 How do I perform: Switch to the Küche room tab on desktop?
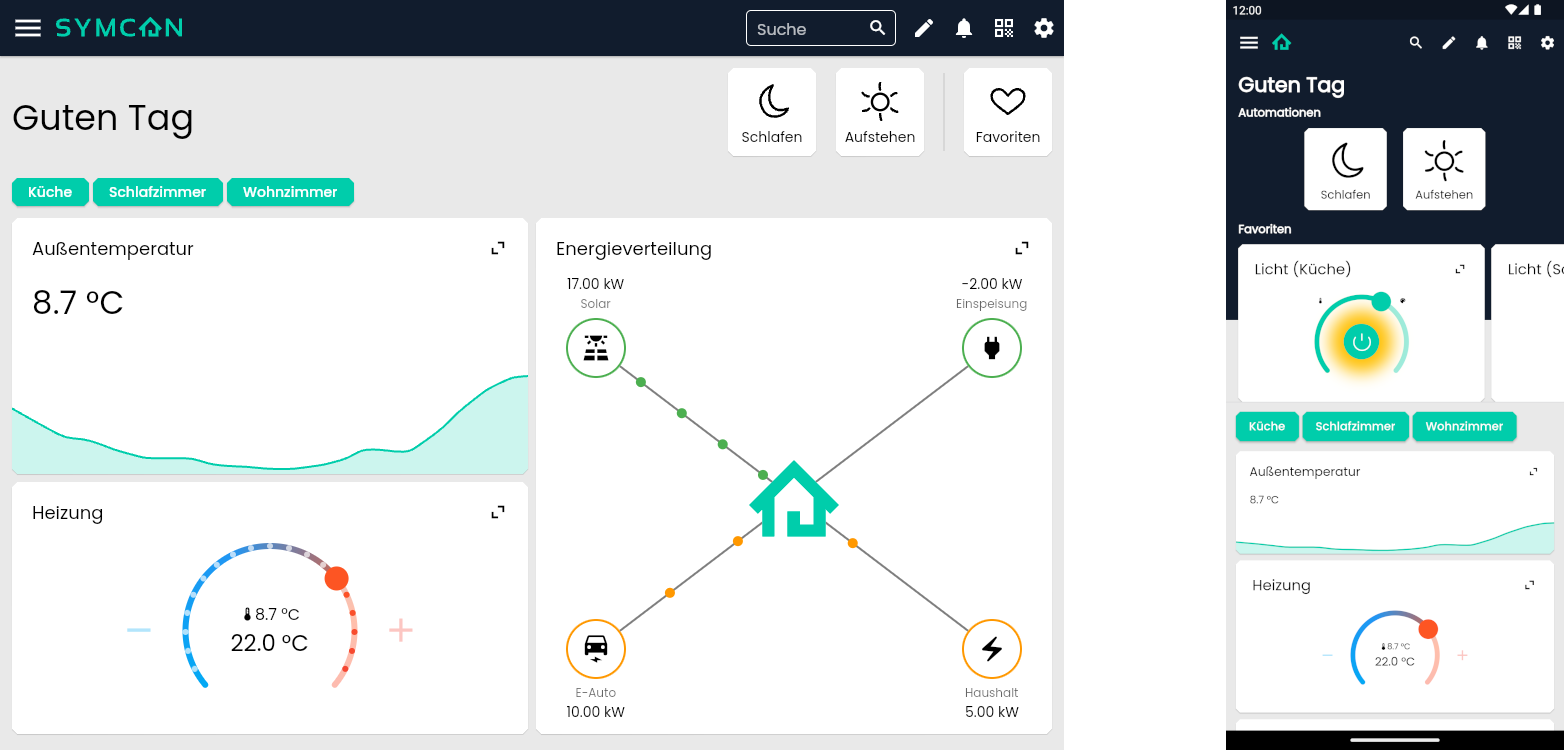50,192
